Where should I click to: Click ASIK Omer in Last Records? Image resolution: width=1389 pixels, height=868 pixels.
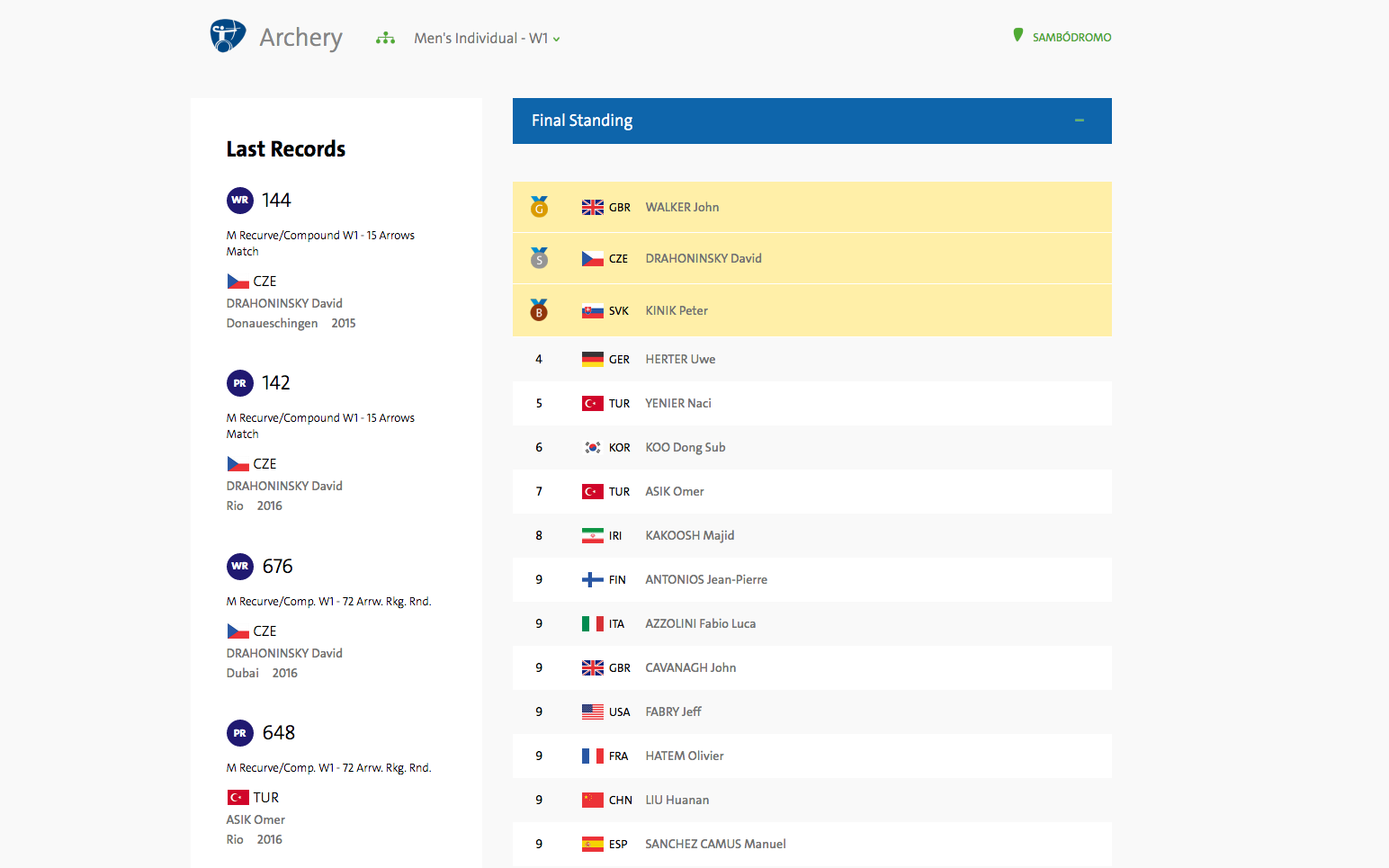pyautogui.click(x=255, y=819)
